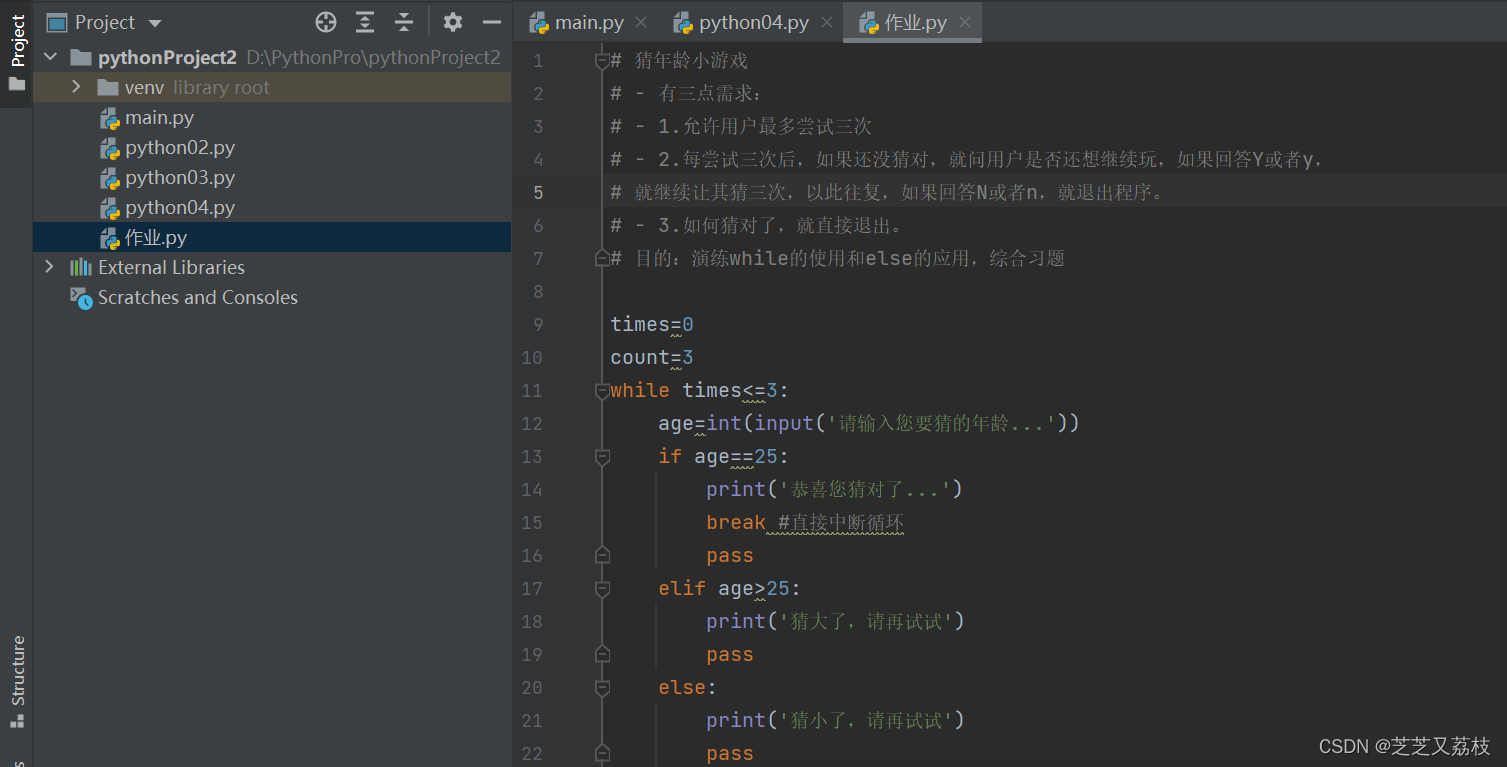Screen dimensions: 1507x767
Task: Select the pythonProject2 root node
Action: 272,57
